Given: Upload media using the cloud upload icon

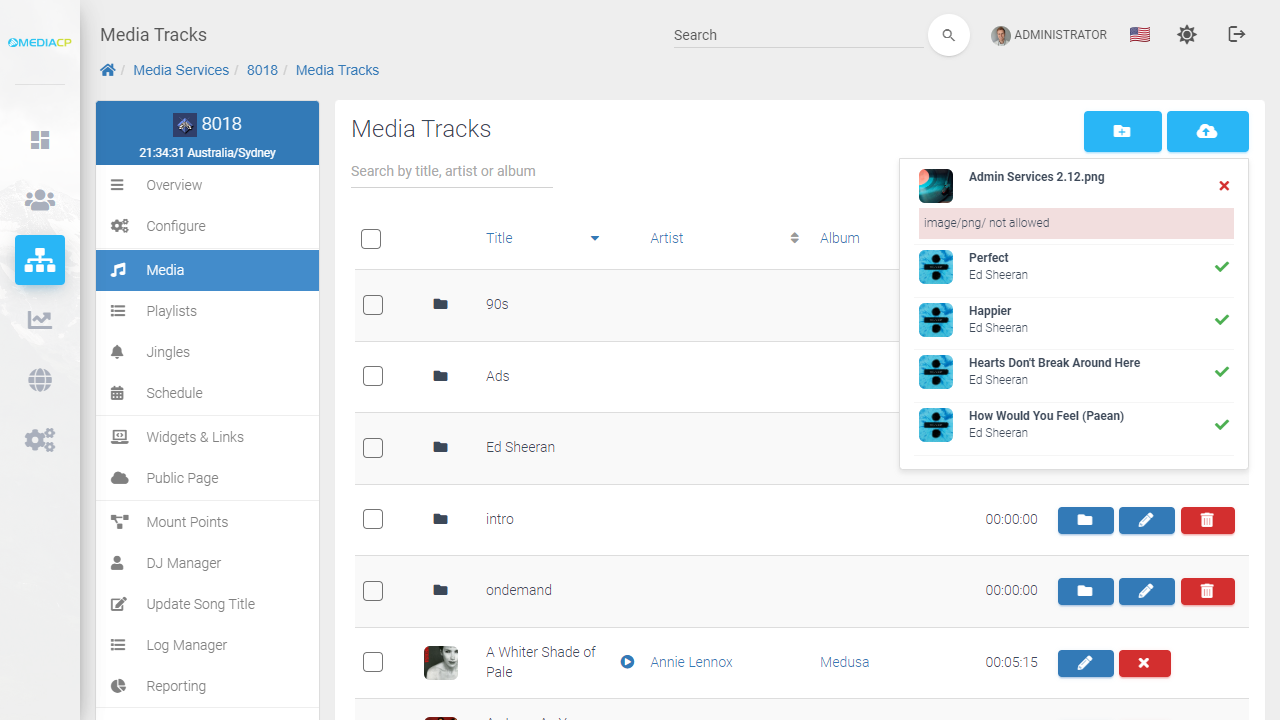Looking at the screenshot, I should (1207, 131).
